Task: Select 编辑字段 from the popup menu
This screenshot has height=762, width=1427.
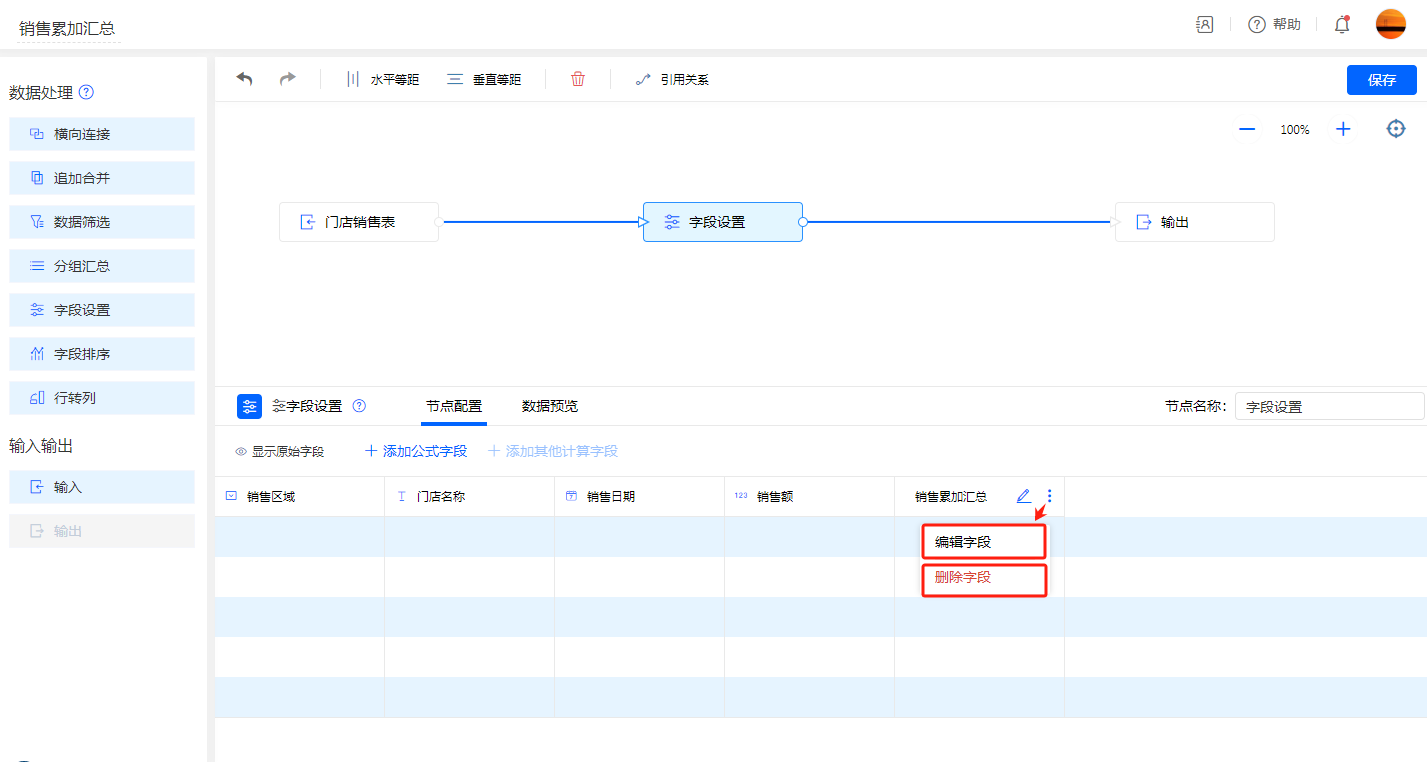Action: (x=983, y=542)
